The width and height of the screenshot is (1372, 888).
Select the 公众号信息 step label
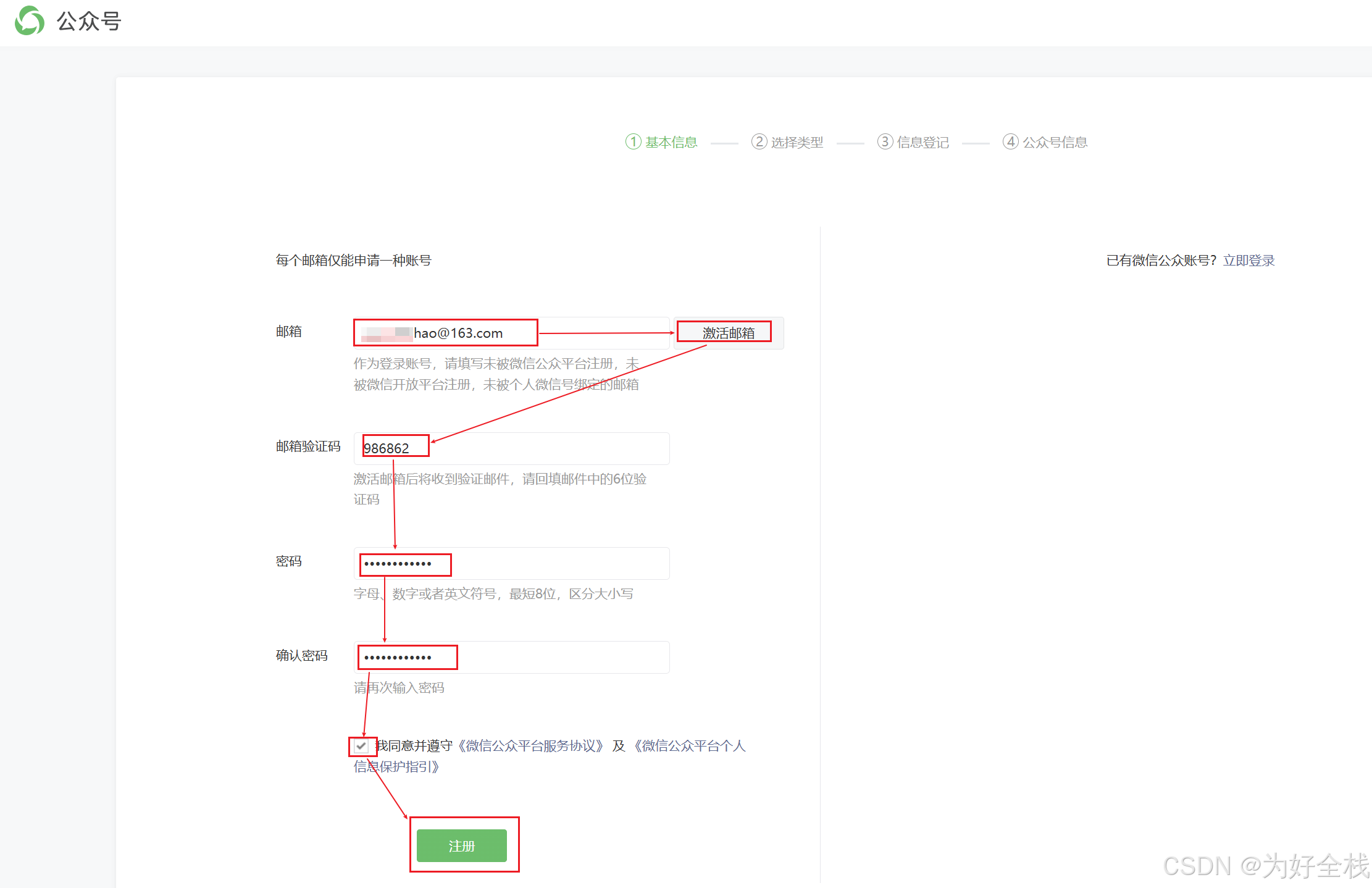[x=1055, y=143]
